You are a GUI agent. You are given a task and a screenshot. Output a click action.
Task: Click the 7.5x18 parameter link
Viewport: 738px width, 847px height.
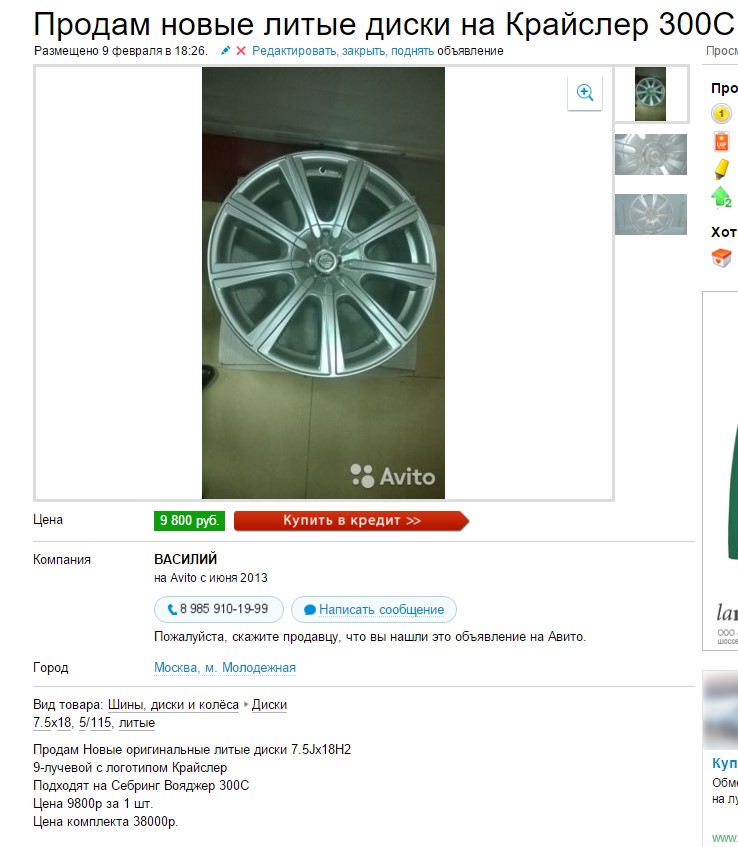pyautogui.click(x=52, y=723)
